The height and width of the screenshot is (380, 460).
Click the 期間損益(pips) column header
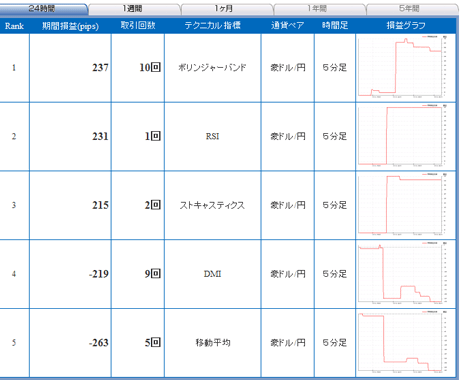pos(70,26)
